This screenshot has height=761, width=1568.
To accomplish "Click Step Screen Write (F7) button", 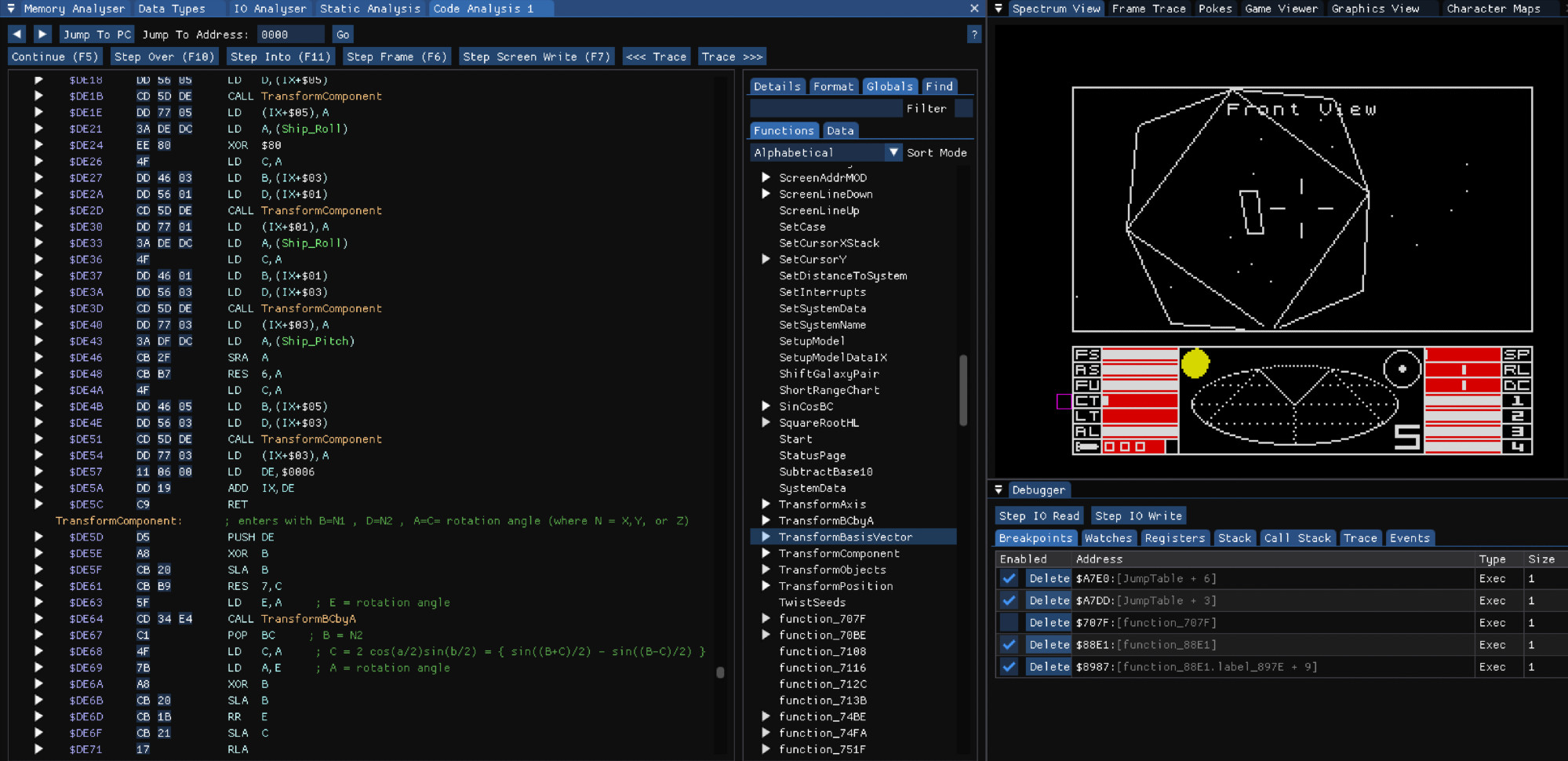I will [x=537, y=56].
